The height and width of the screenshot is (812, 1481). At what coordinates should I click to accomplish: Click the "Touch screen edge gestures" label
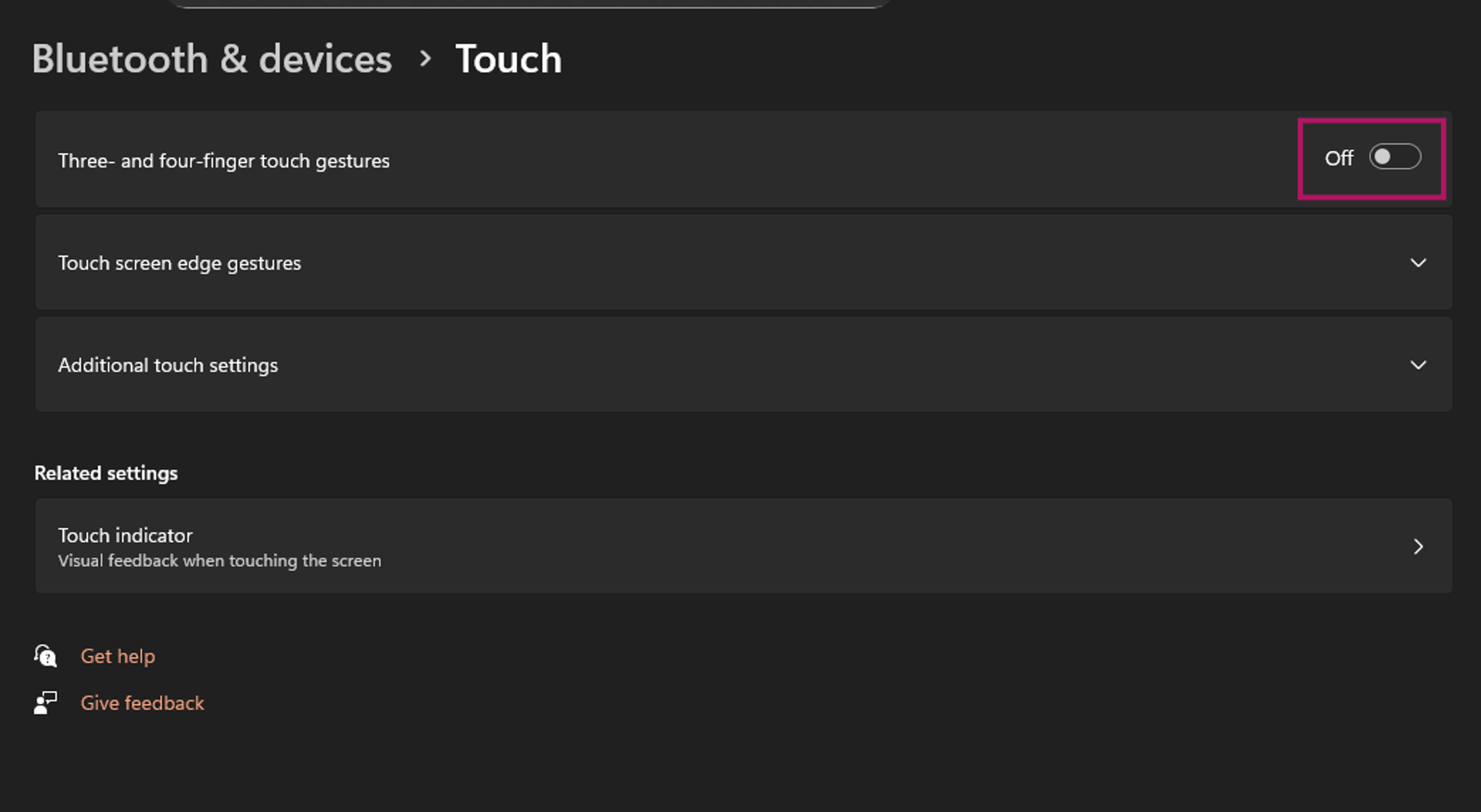tap(179, 263)
